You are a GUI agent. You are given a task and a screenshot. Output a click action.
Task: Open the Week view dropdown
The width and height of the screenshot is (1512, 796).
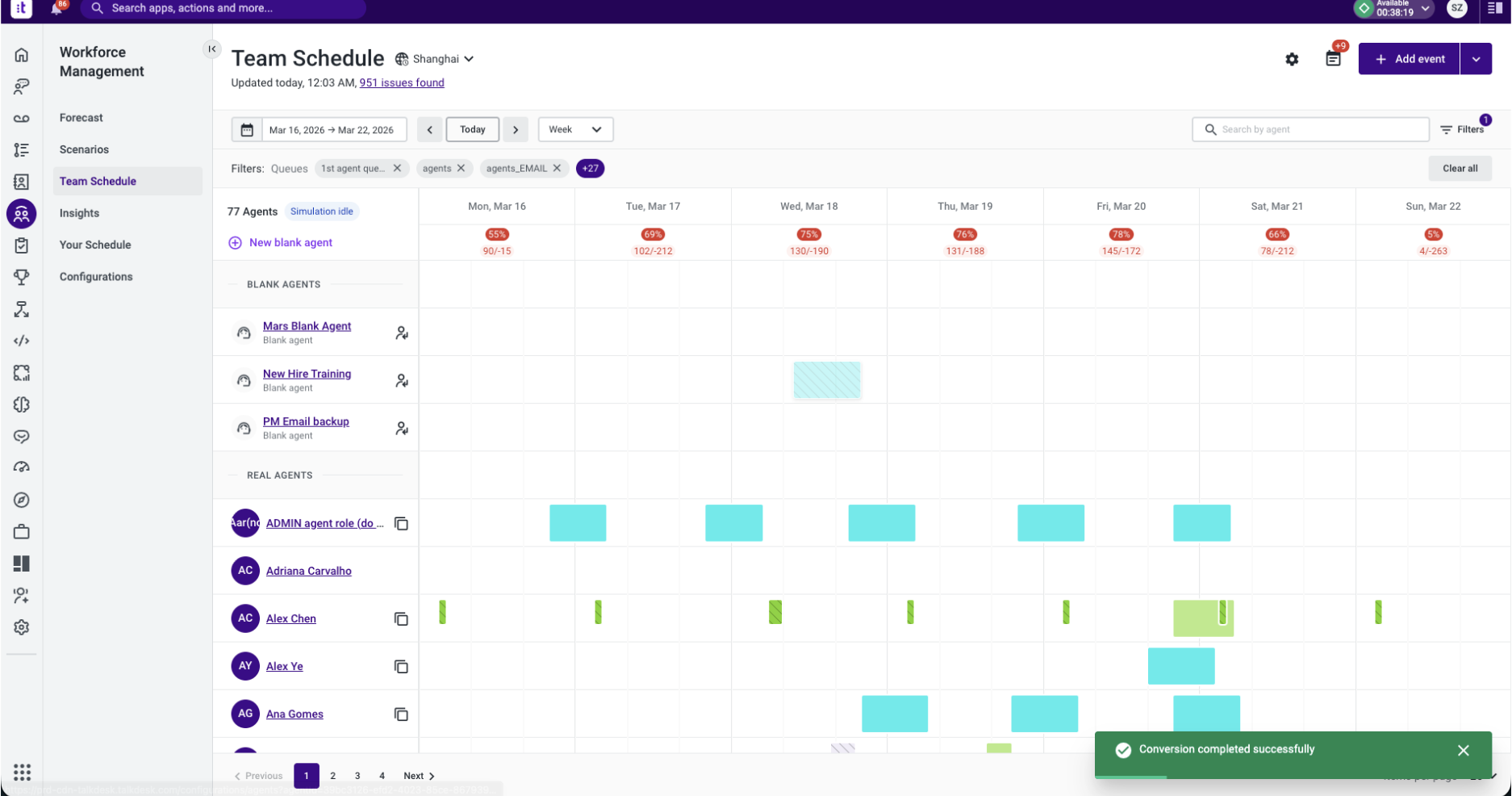[x=575, y=130]
